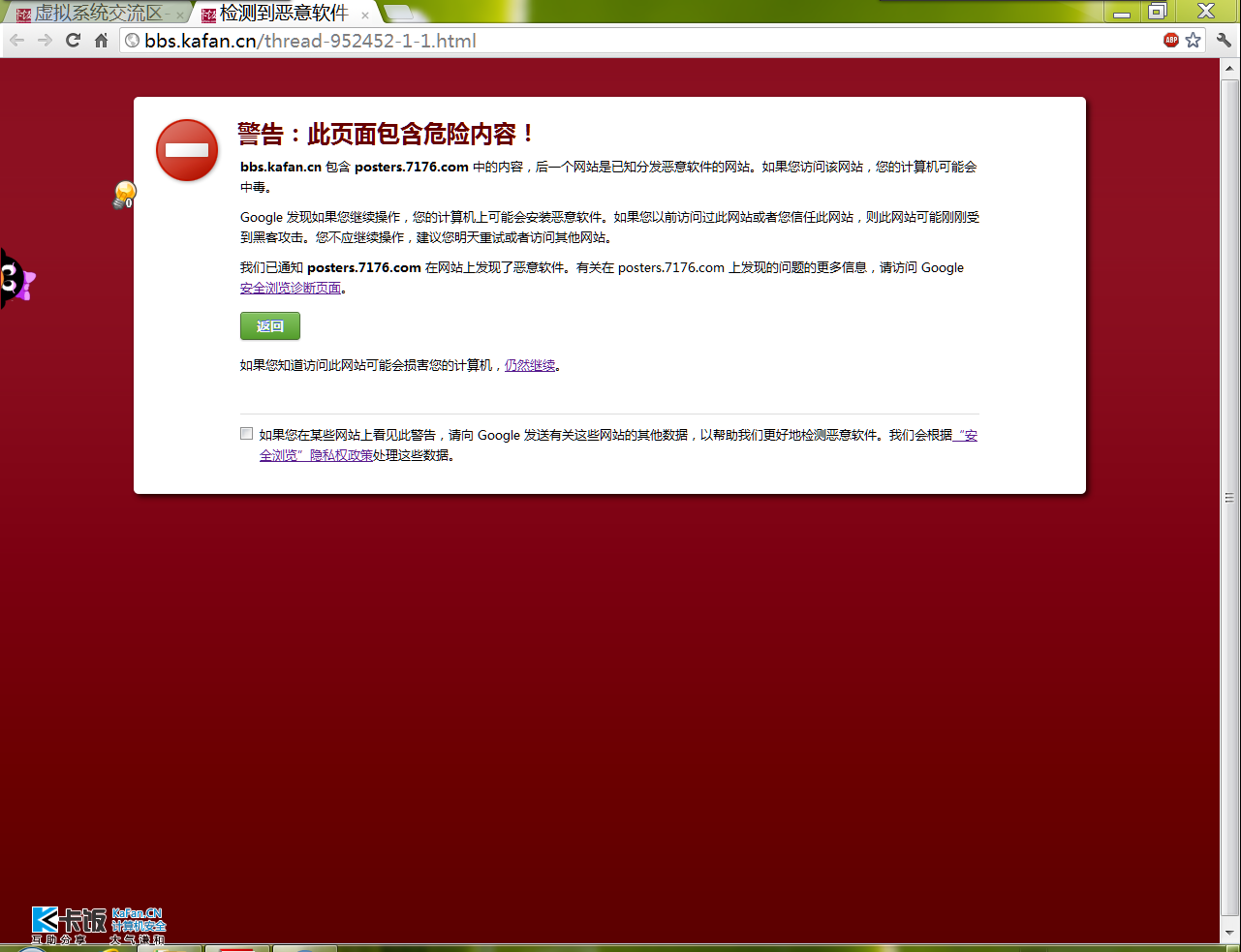Click the lightbulb icon at the left edge
The height and width of the screenshot is (952, 1241).
pos(124,194)
